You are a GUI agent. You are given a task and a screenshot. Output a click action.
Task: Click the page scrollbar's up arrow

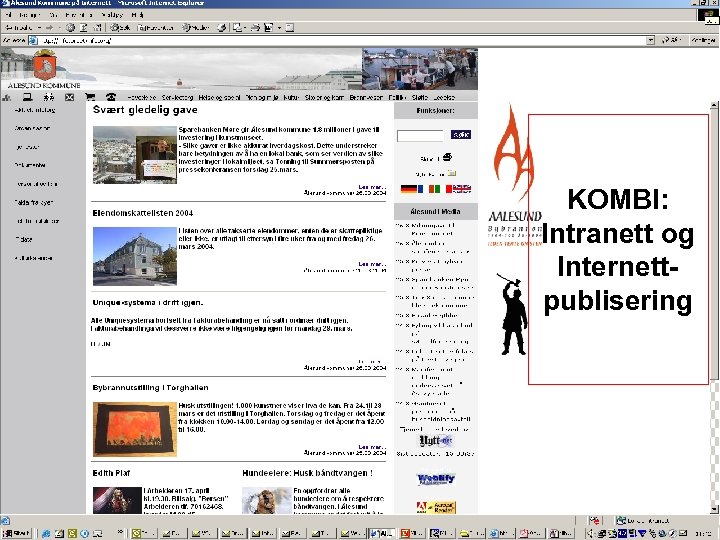[x=714, y=105]
